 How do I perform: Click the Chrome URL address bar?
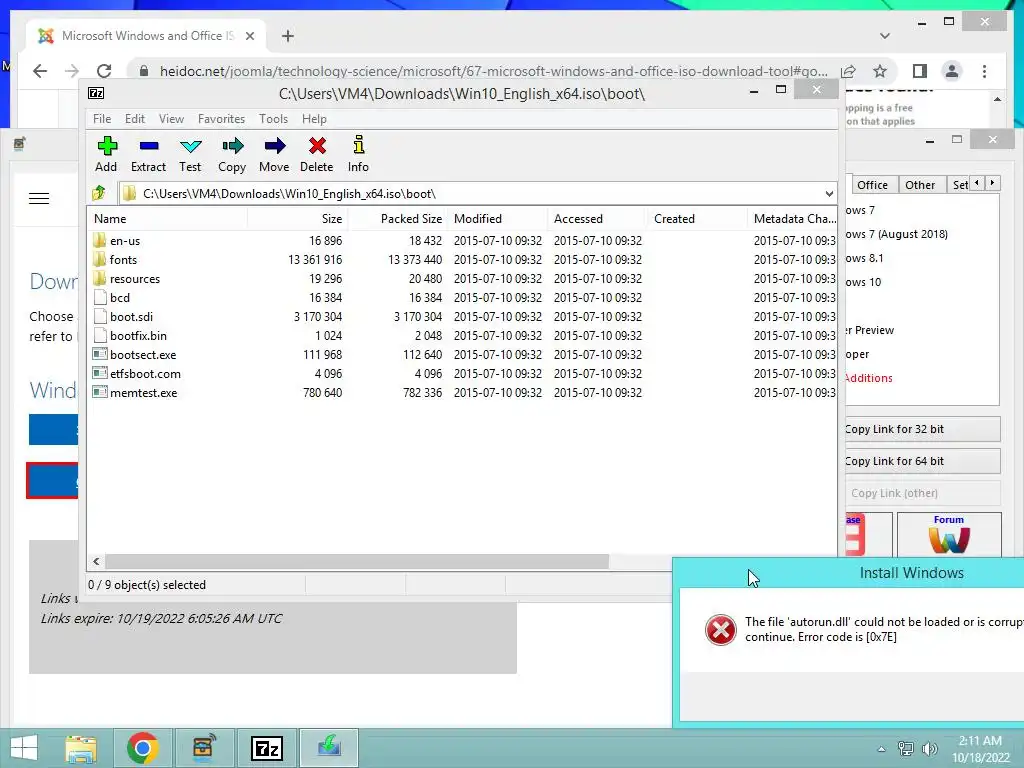pyautogui.click(x=494, y=71)
